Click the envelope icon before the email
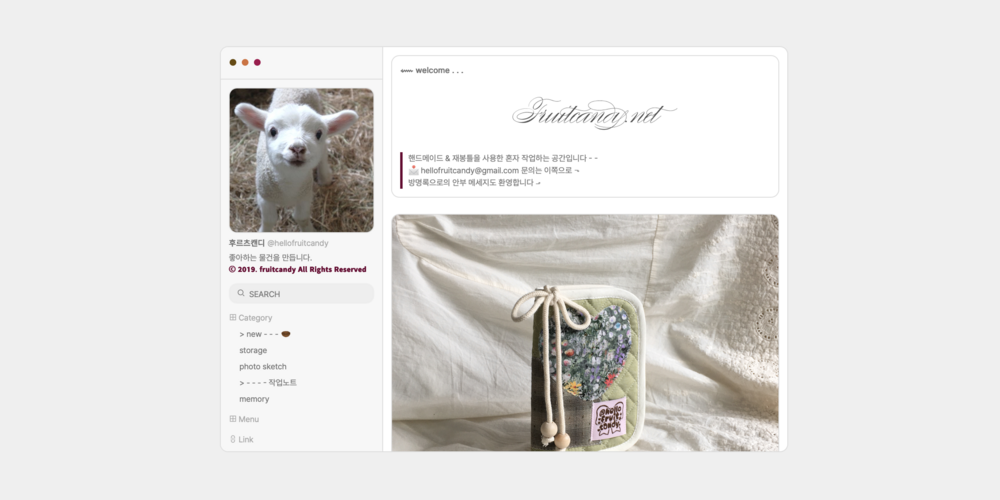Viewport: 1000px width, 500px height. 413,170
